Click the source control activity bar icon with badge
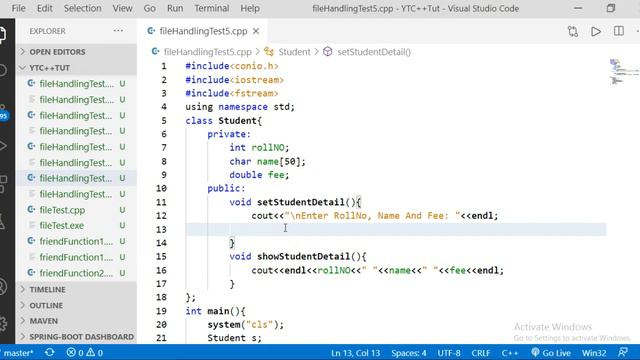 click(x=3, y=112)
